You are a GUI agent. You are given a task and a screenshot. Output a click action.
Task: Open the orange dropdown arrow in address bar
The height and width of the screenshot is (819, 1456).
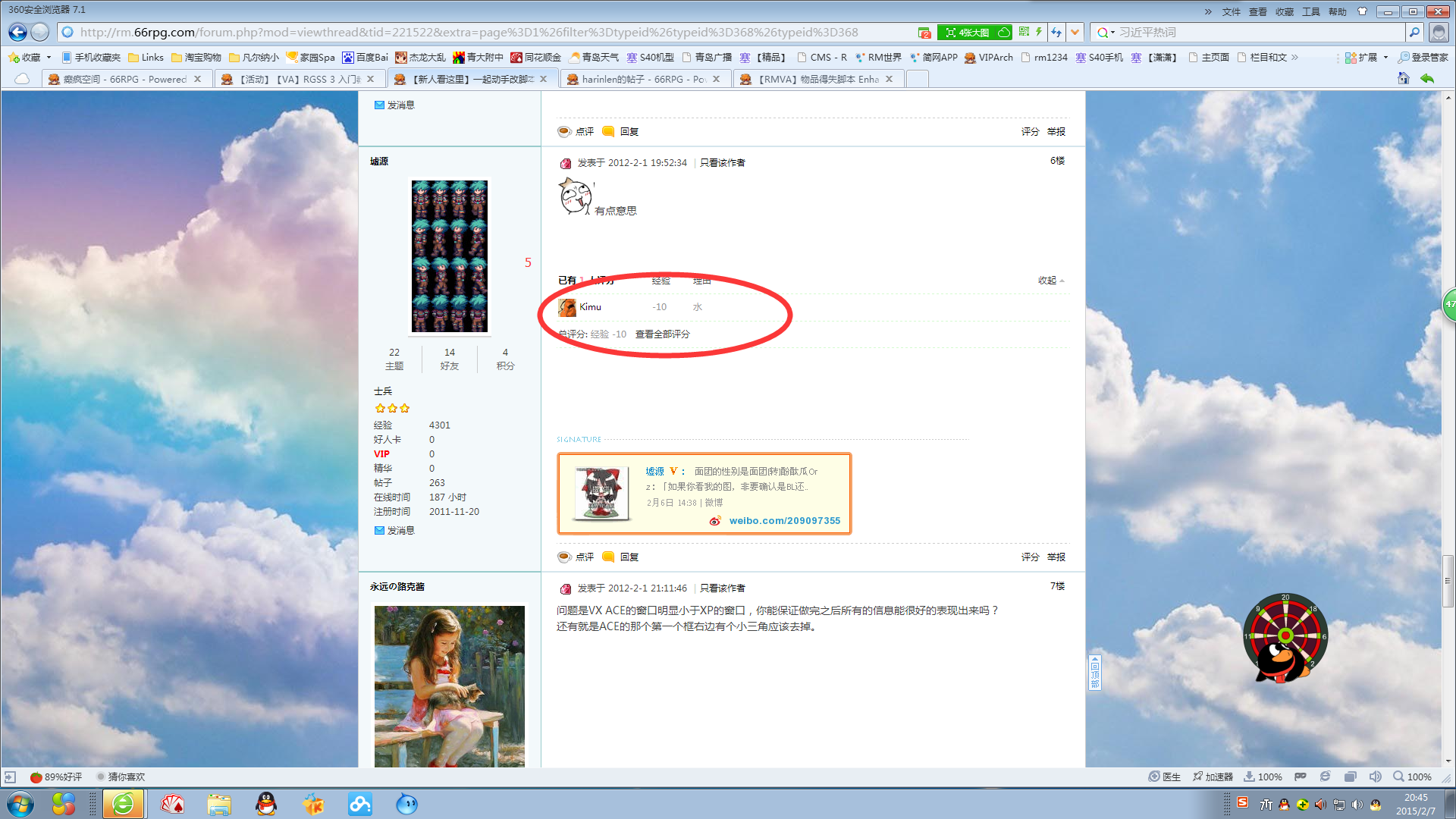click(1075, 32)
